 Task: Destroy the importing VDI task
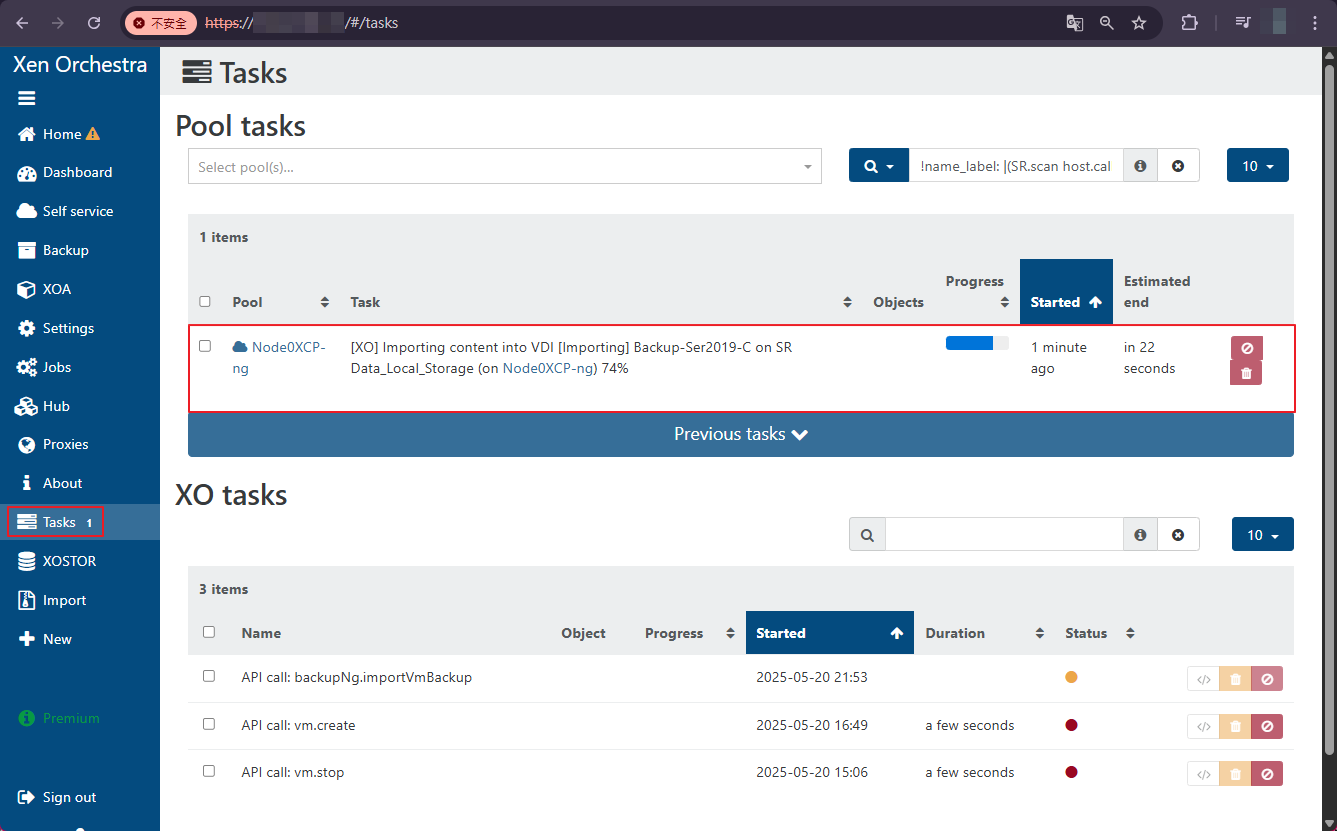[1246, 373]
